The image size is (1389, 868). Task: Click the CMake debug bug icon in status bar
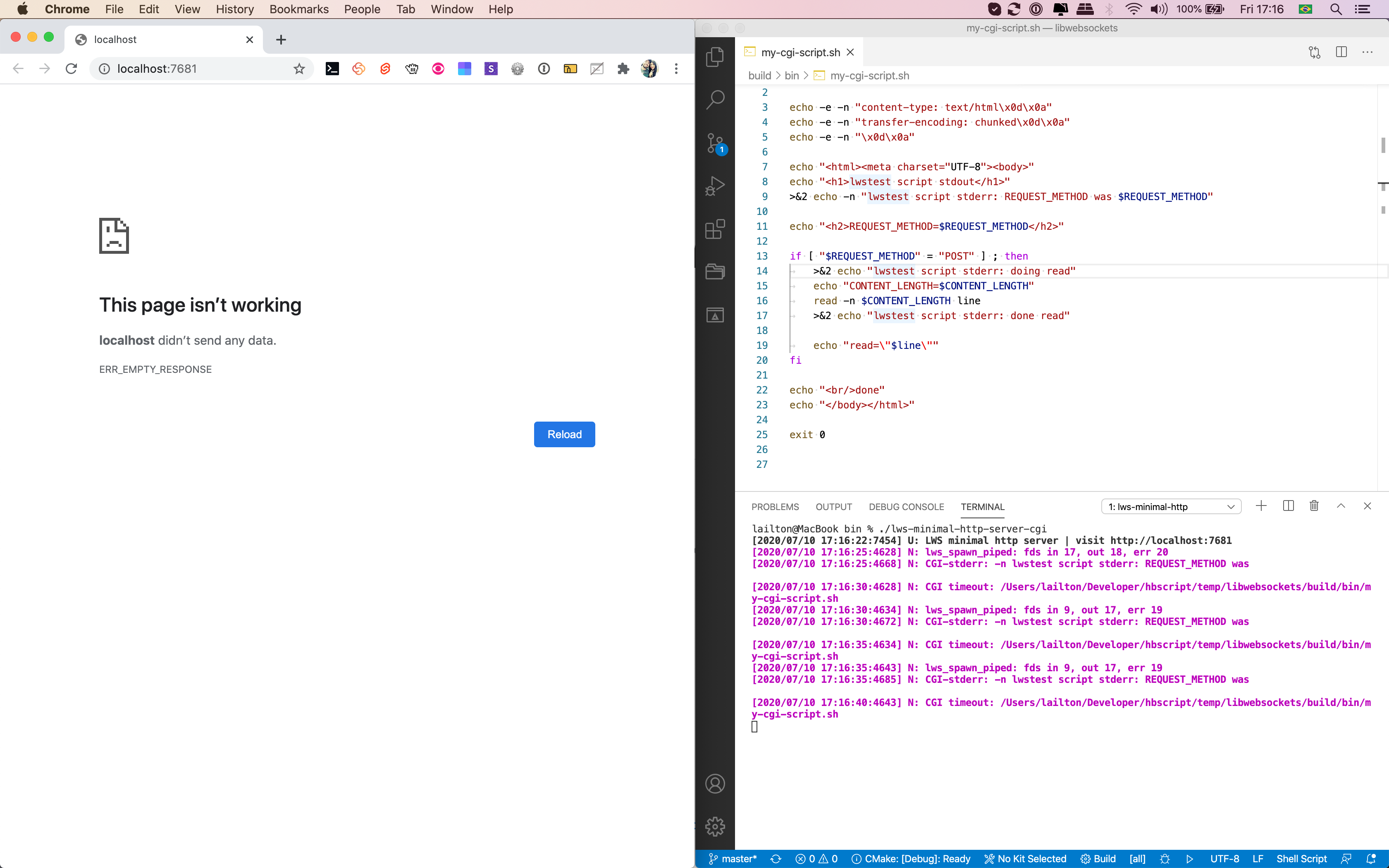click(1165, 859)
